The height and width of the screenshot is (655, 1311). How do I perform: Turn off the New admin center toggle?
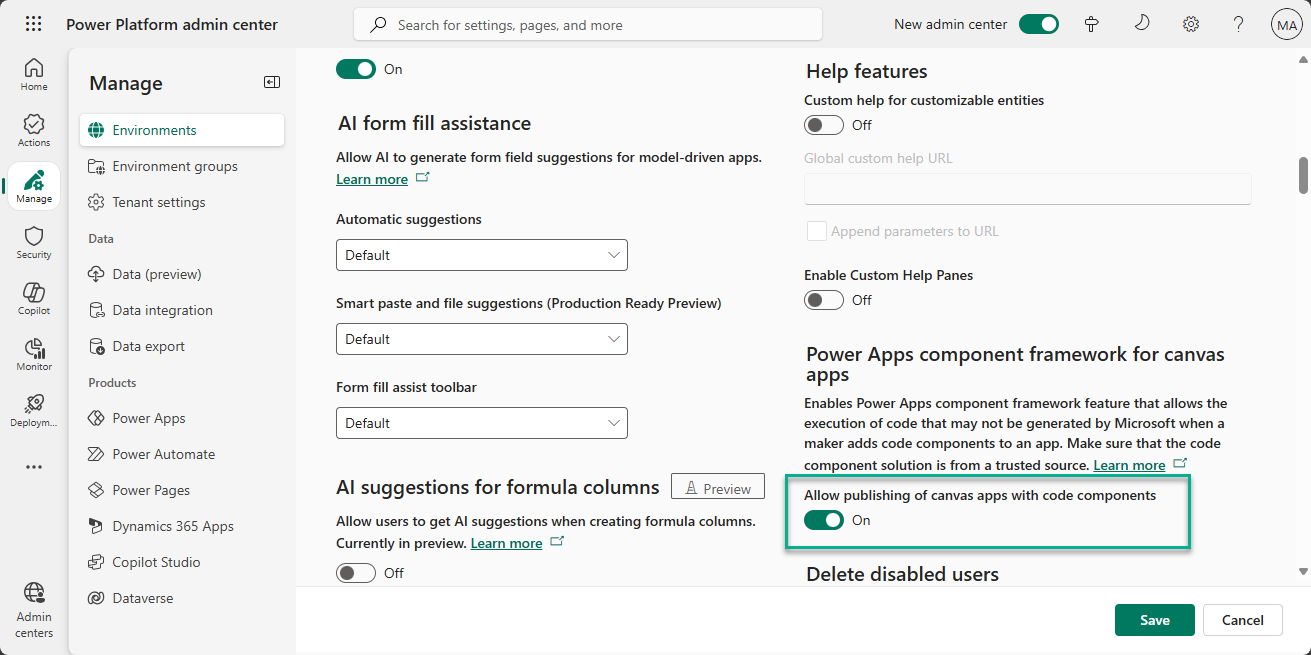tap(1038, 24)
